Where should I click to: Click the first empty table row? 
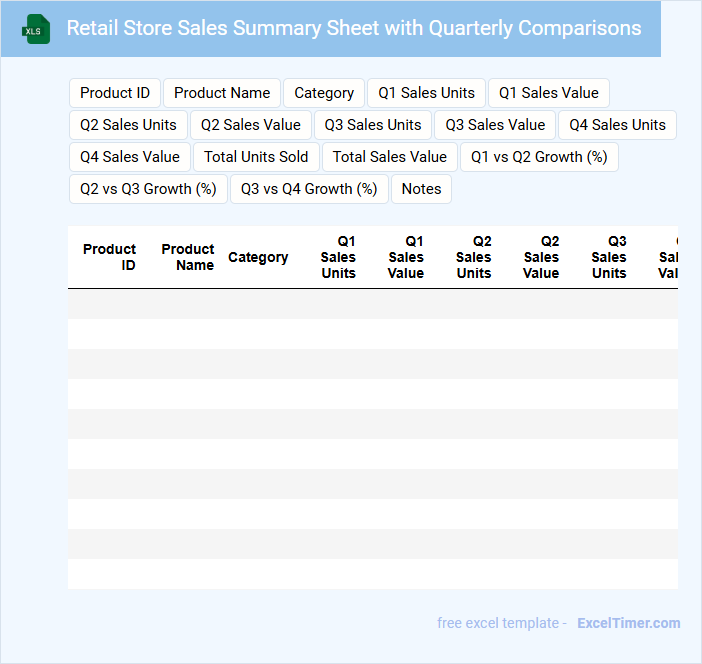tap(372, 304)
